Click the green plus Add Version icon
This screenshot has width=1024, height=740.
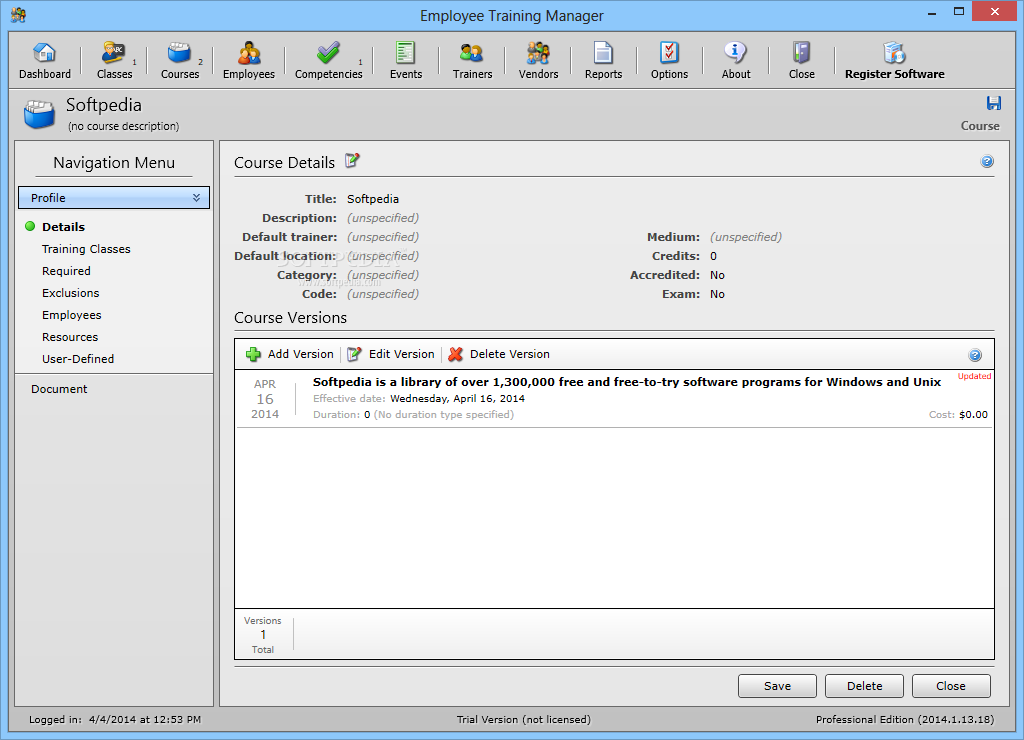[253, 354]
